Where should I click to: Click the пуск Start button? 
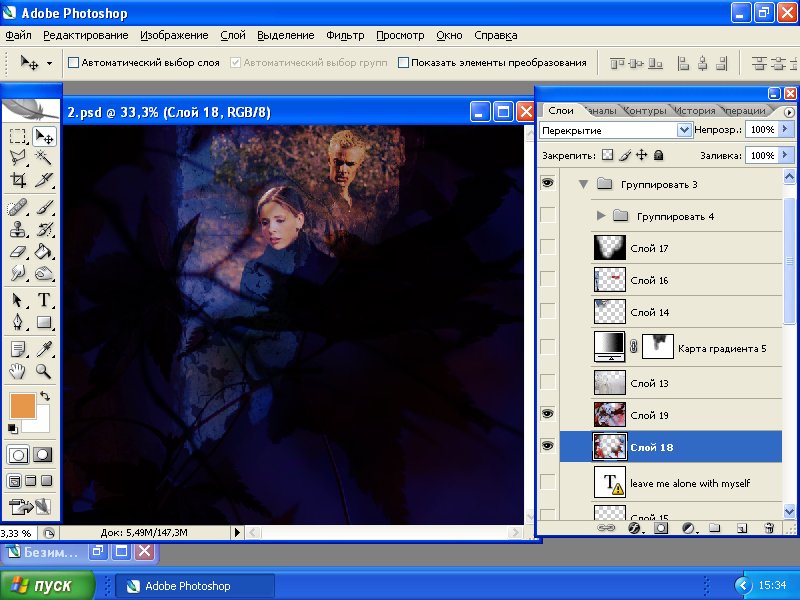pyautogui.click(x=48, y=585)
